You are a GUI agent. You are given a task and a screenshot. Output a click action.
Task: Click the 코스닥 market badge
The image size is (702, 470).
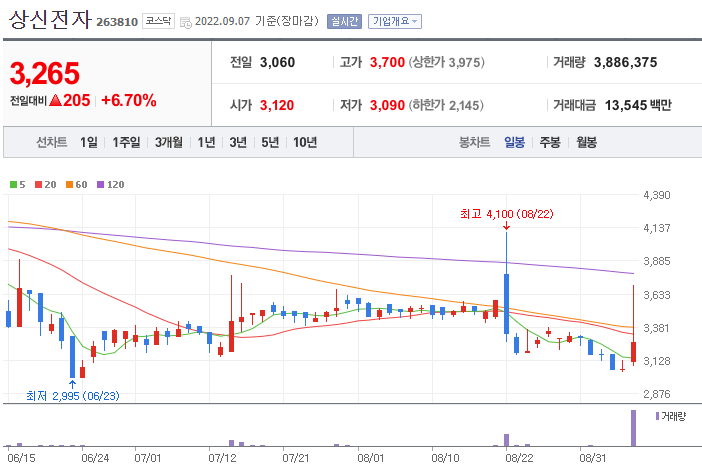pos(158,21)
